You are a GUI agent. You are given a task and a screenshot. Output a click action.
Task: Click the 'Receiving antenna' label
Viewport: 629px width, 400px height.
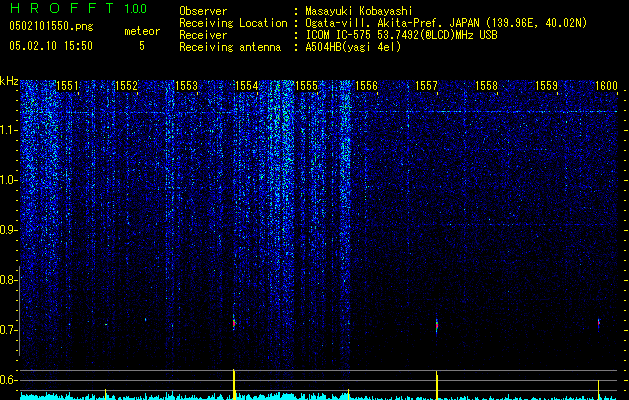[230, 47]
